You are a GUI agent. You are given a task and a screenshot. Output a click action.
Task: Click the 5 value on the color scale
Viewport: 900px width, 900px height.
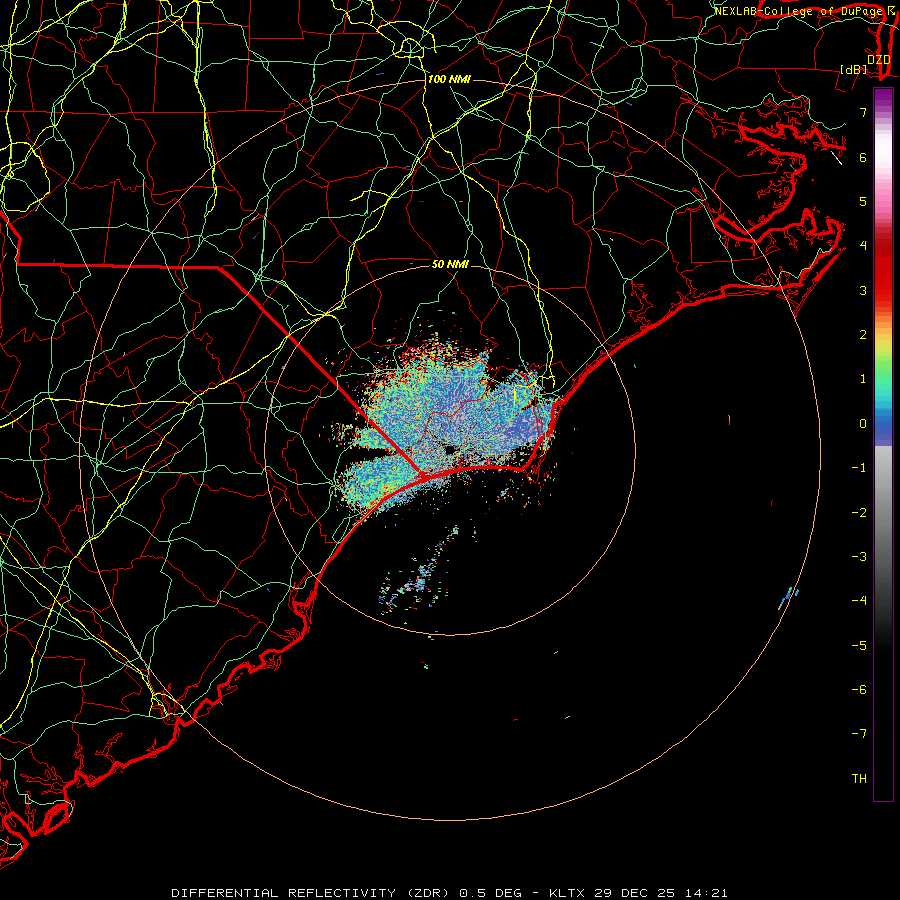tap(863, 201)
